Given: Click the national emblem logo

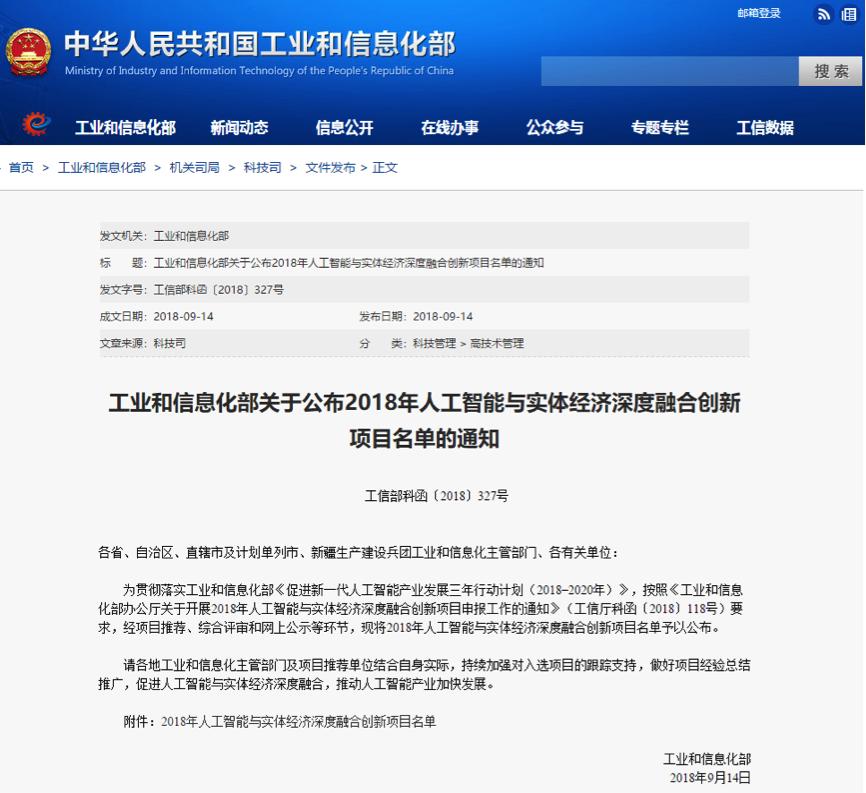Looking at the screenshot, I should click(x=28, y=52).
